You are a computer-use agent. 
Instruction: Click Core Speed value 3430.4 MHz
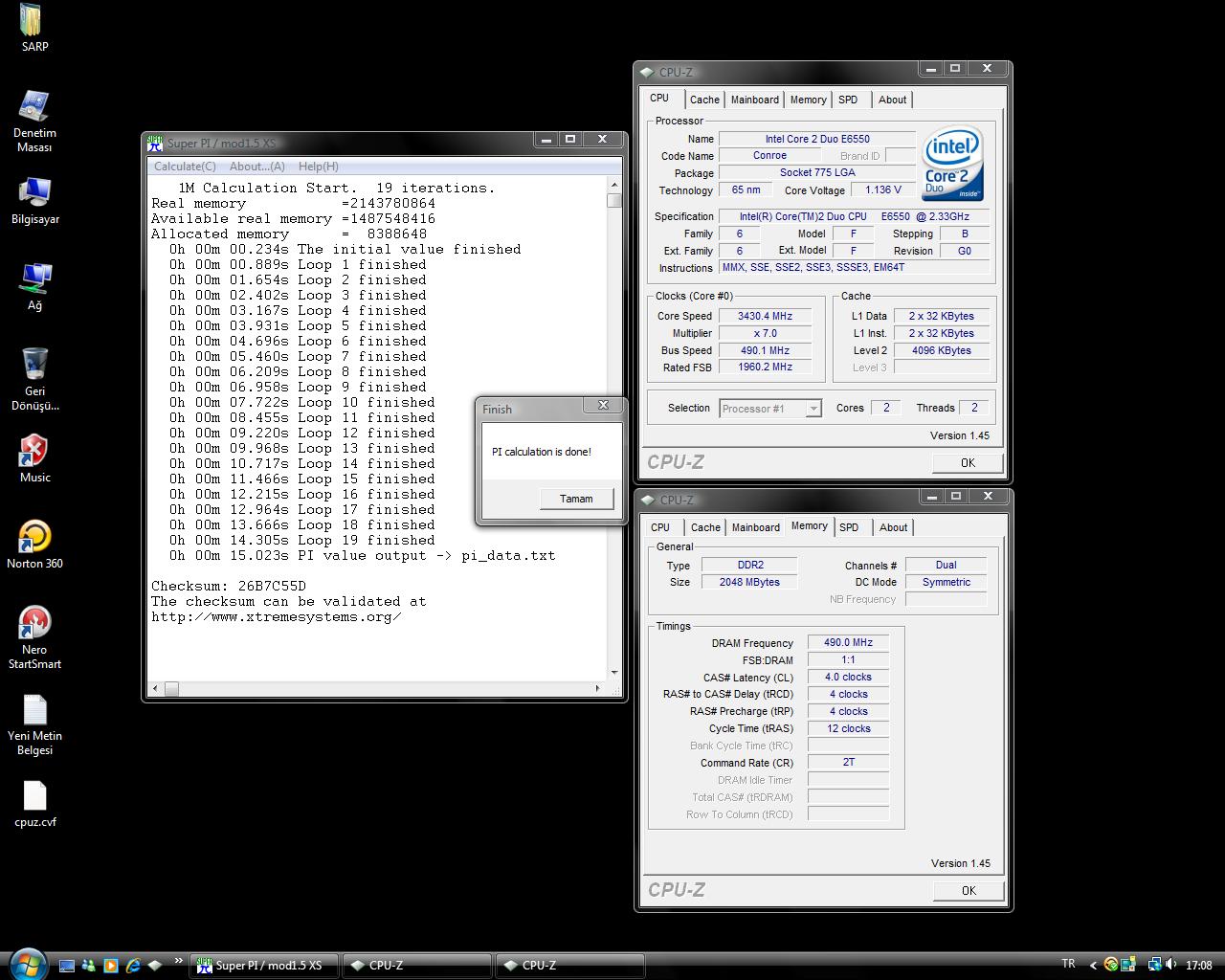tap(765, 316)
